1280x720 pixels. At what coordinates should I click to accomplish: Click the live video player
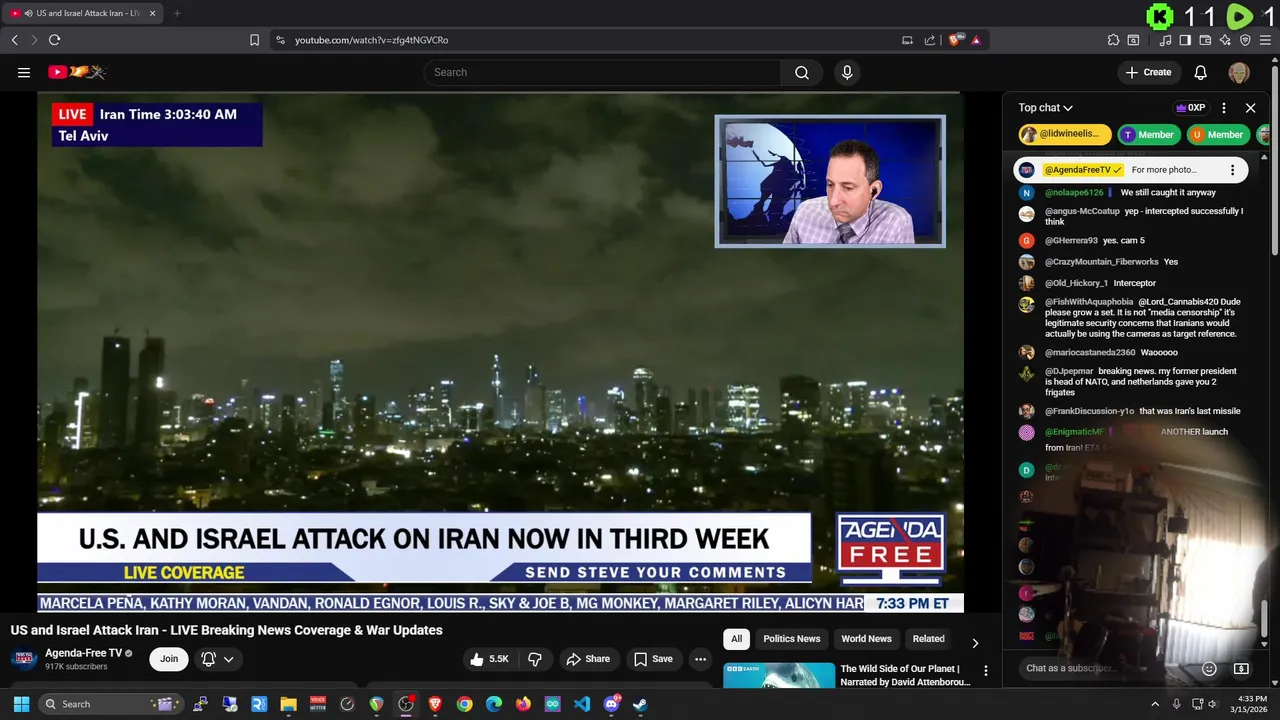[x=500, y=352]
